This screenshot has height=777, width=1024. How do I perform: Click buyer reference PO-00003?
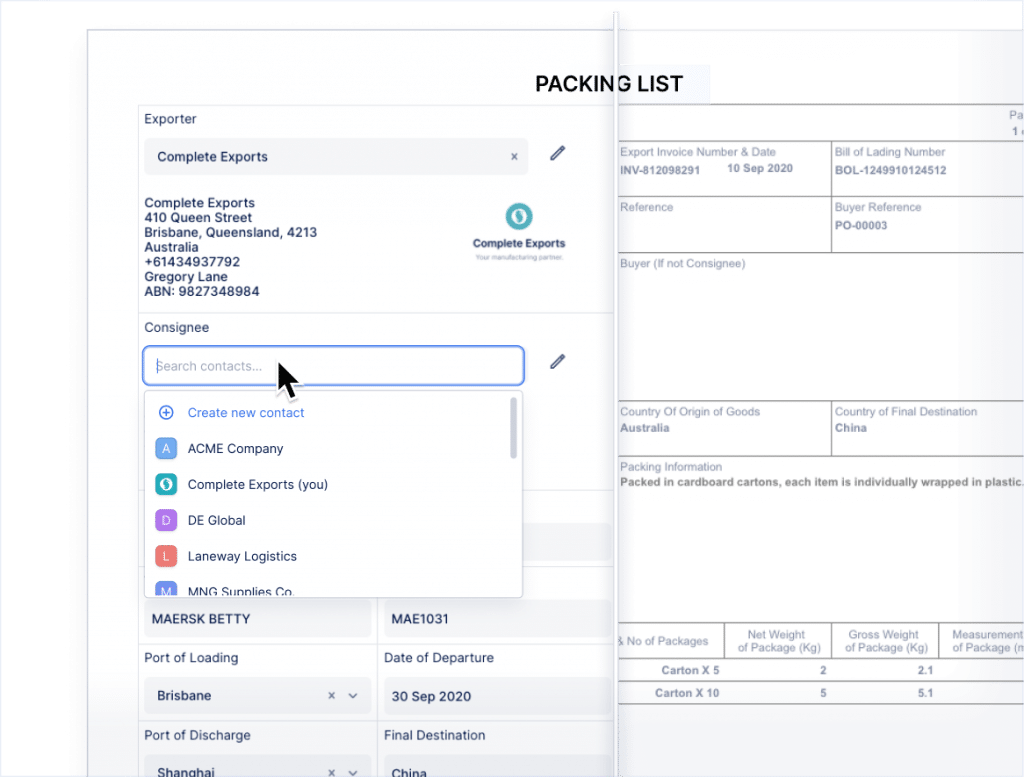click(x=861, y=226)
